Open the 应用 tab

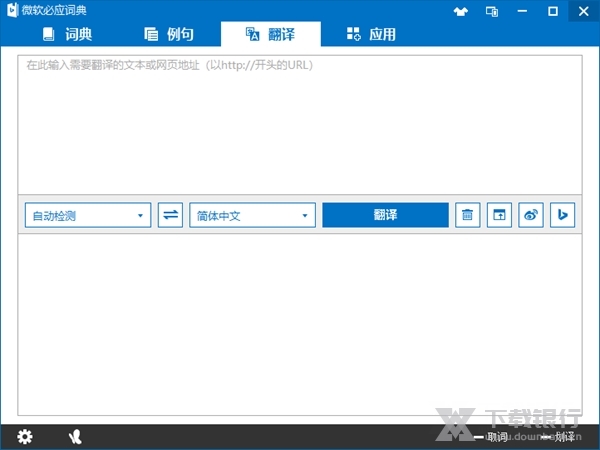(371, 34)
